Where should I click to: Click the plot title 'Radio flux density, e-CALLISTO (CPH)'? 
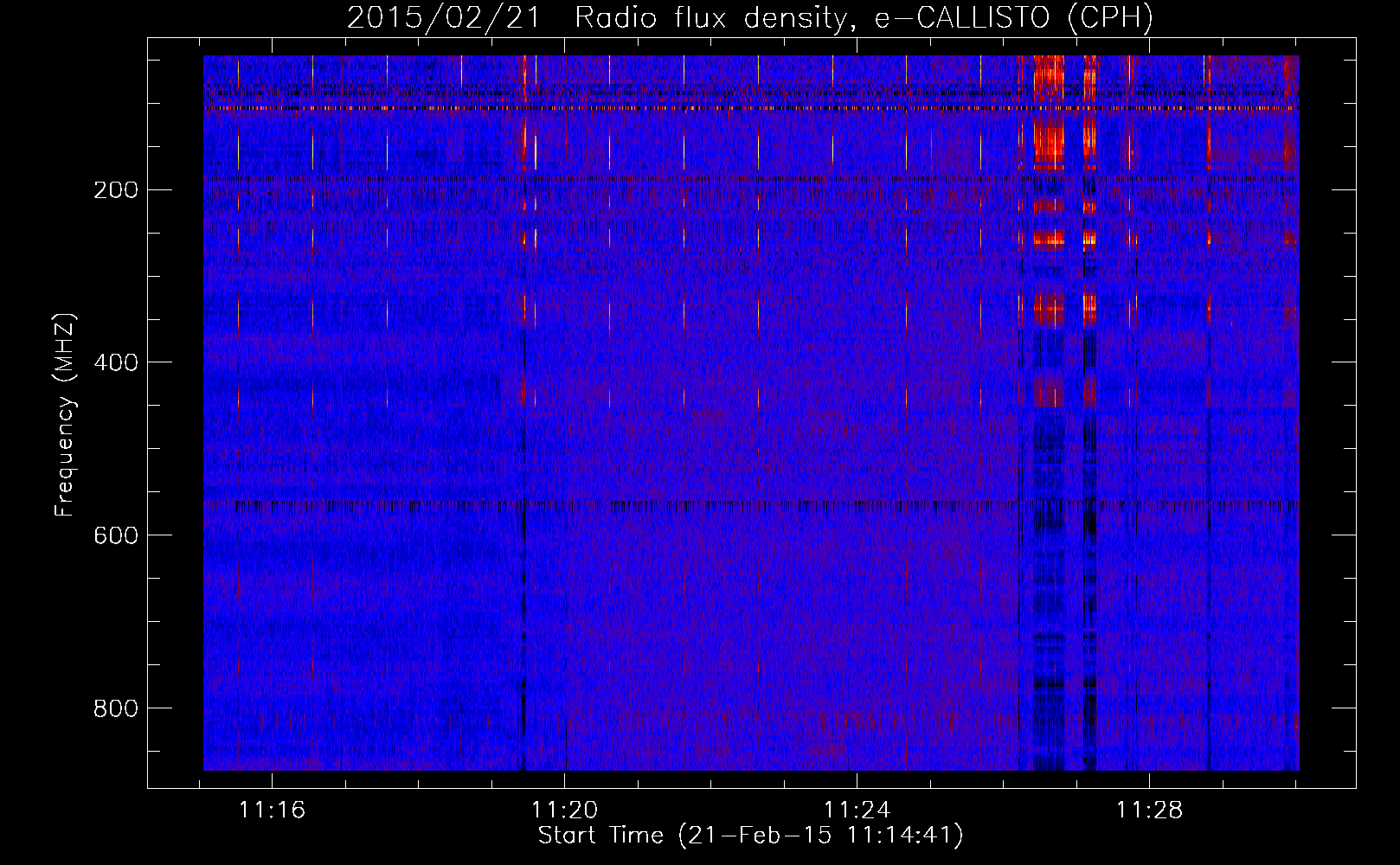coord(864,17)
